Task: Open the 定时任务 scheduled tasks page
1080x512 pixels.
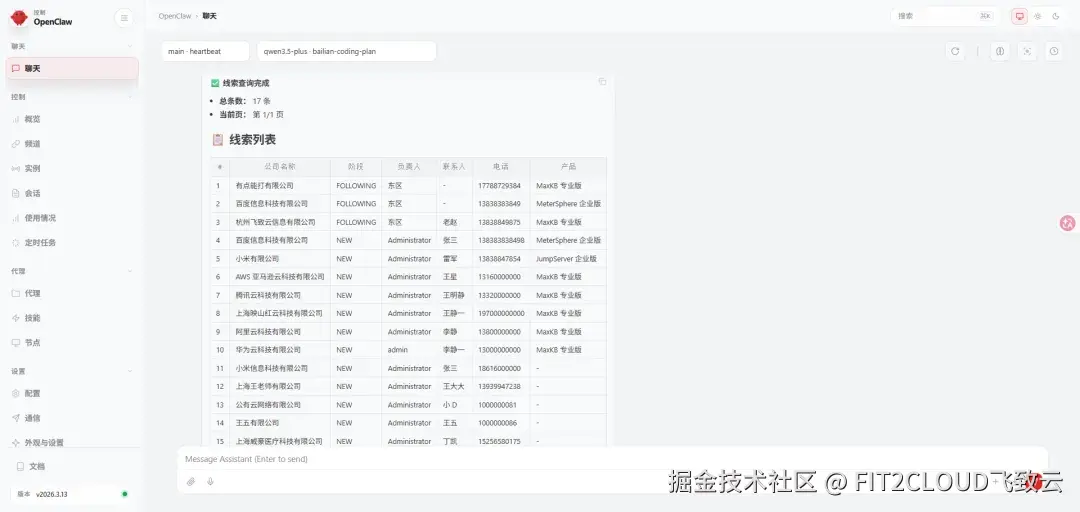Action: [x=72, y=243]
